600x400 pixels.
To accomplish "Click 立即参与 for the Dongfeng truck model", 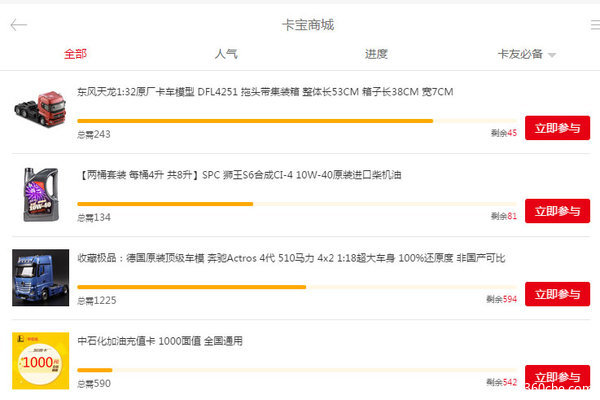I will tap(557, 128).
